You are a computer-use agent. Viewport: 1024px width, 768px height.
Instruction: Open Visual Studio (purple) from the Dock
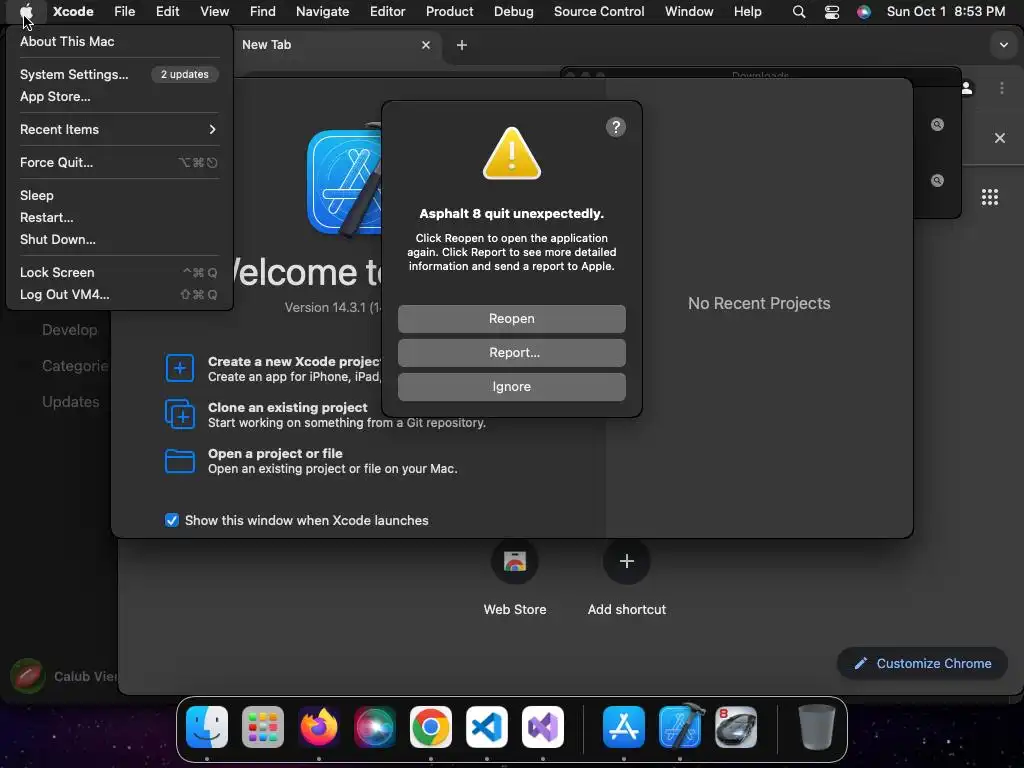[x=543, y=727]
